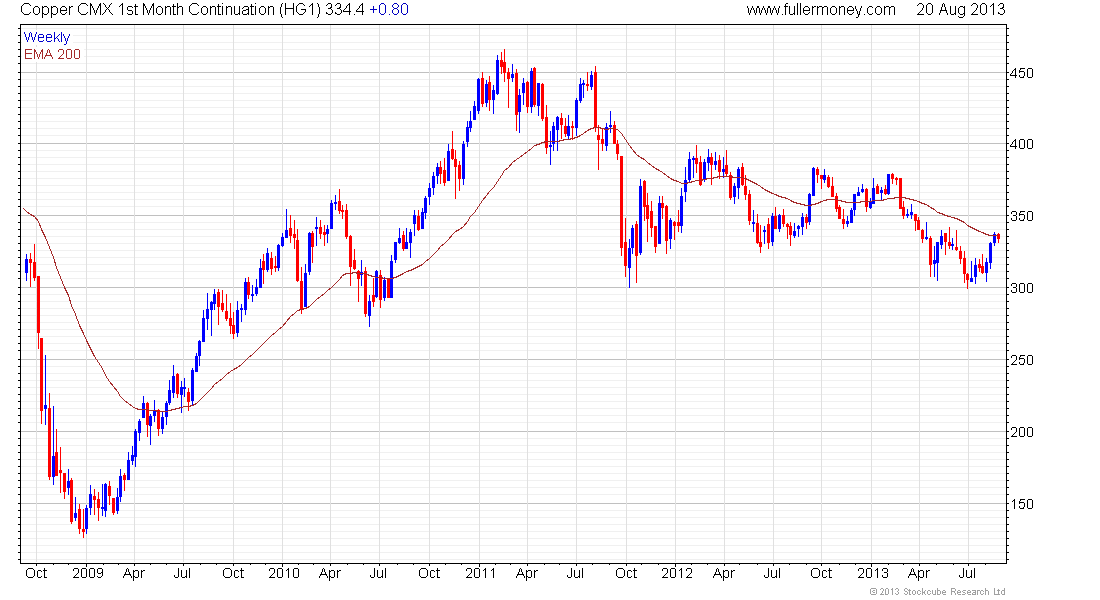The image size is (1100, 600).
Task: Click the price change value '+0.80'
Action: coord(389,10)
